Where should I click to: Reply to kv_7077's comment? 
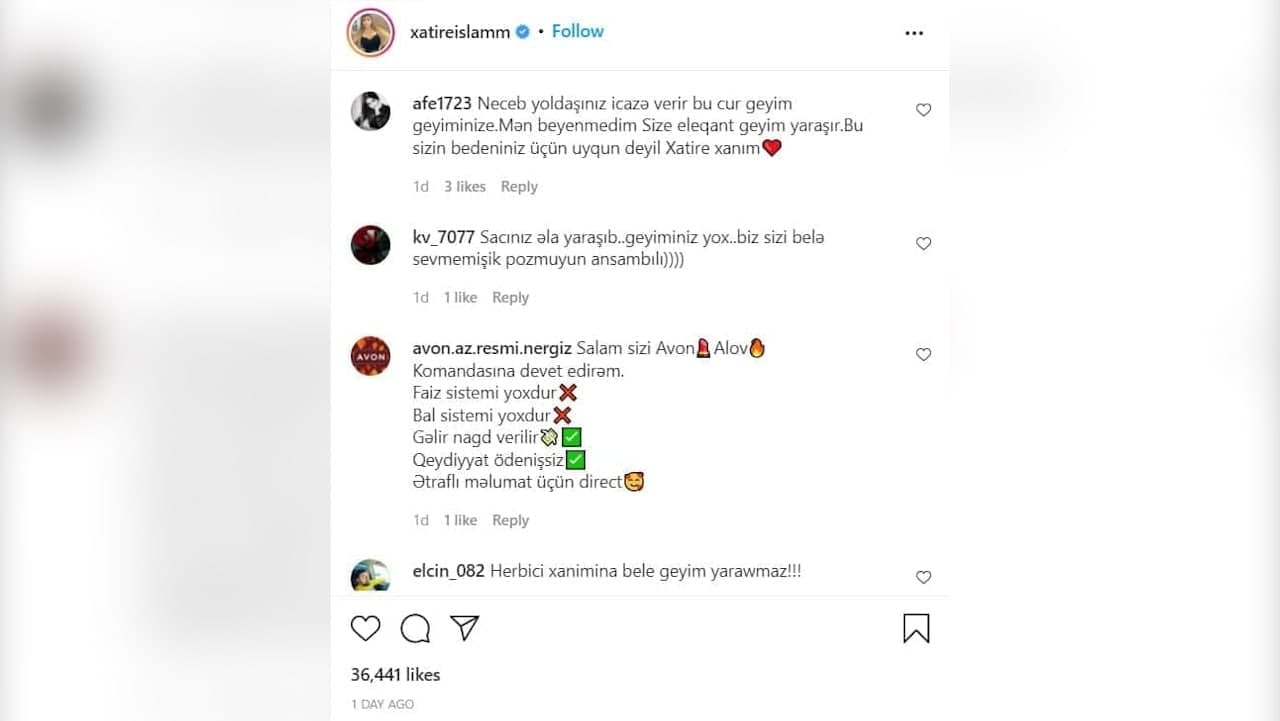pyautogui.click(x=510, y=298)
